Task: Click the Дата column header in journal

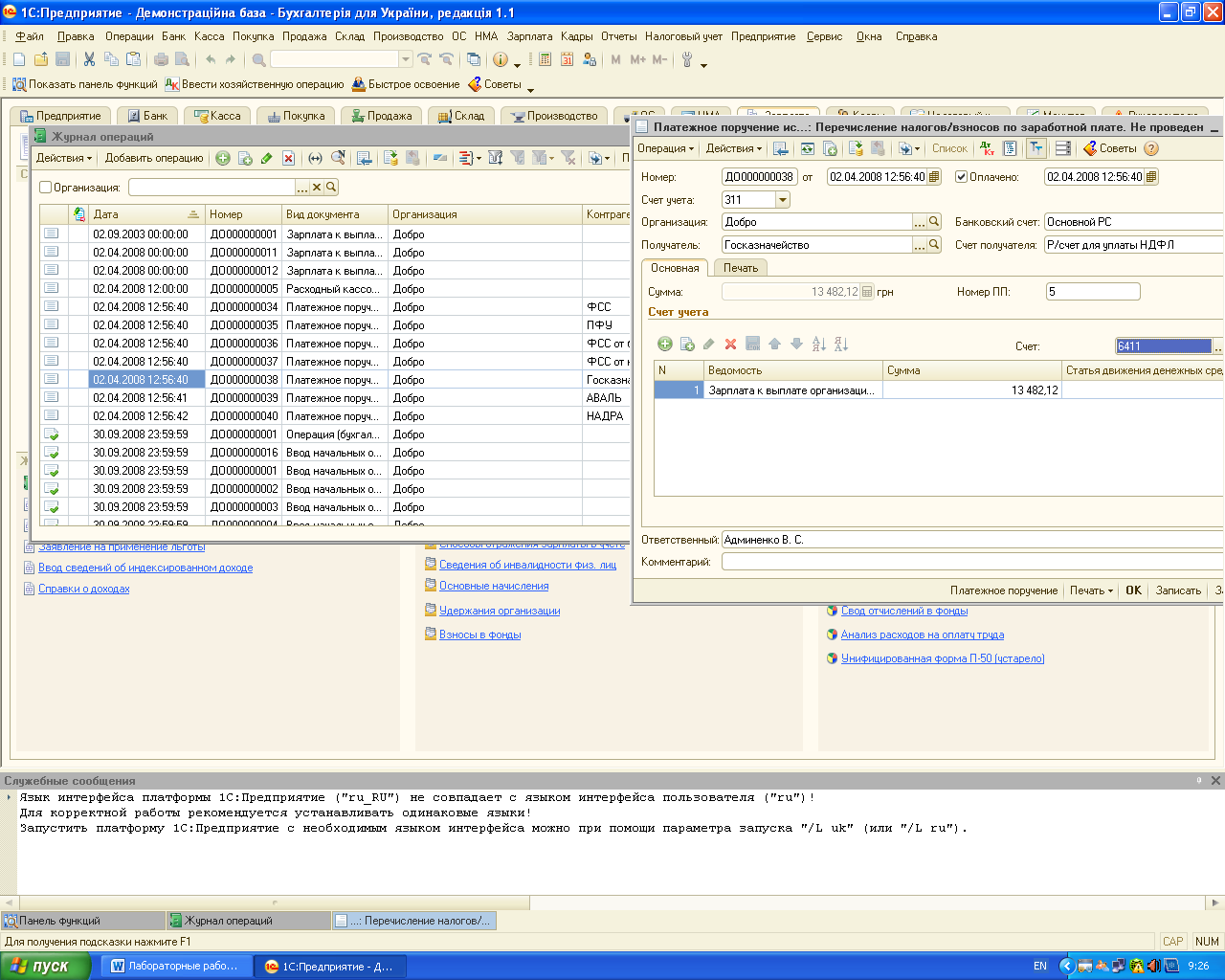Action: pos(147,214)
